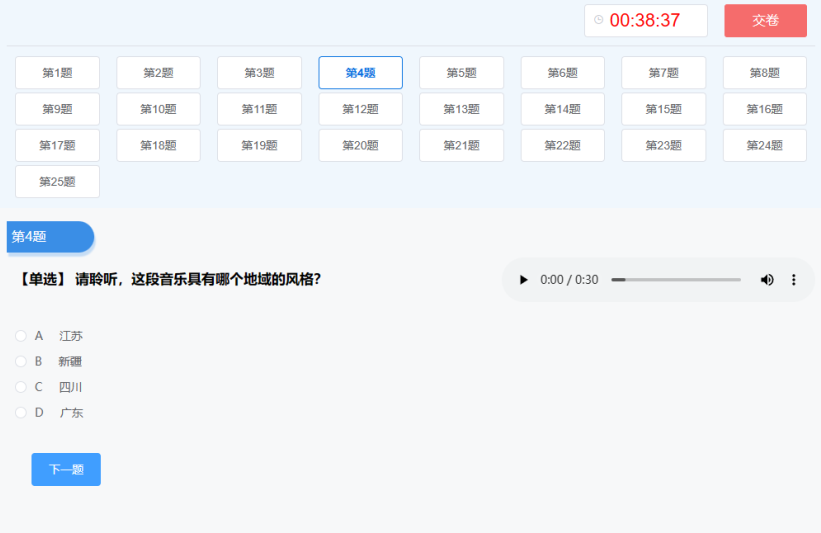Open question 第10题
Screen dimensions: 821x533
point(158,109)
